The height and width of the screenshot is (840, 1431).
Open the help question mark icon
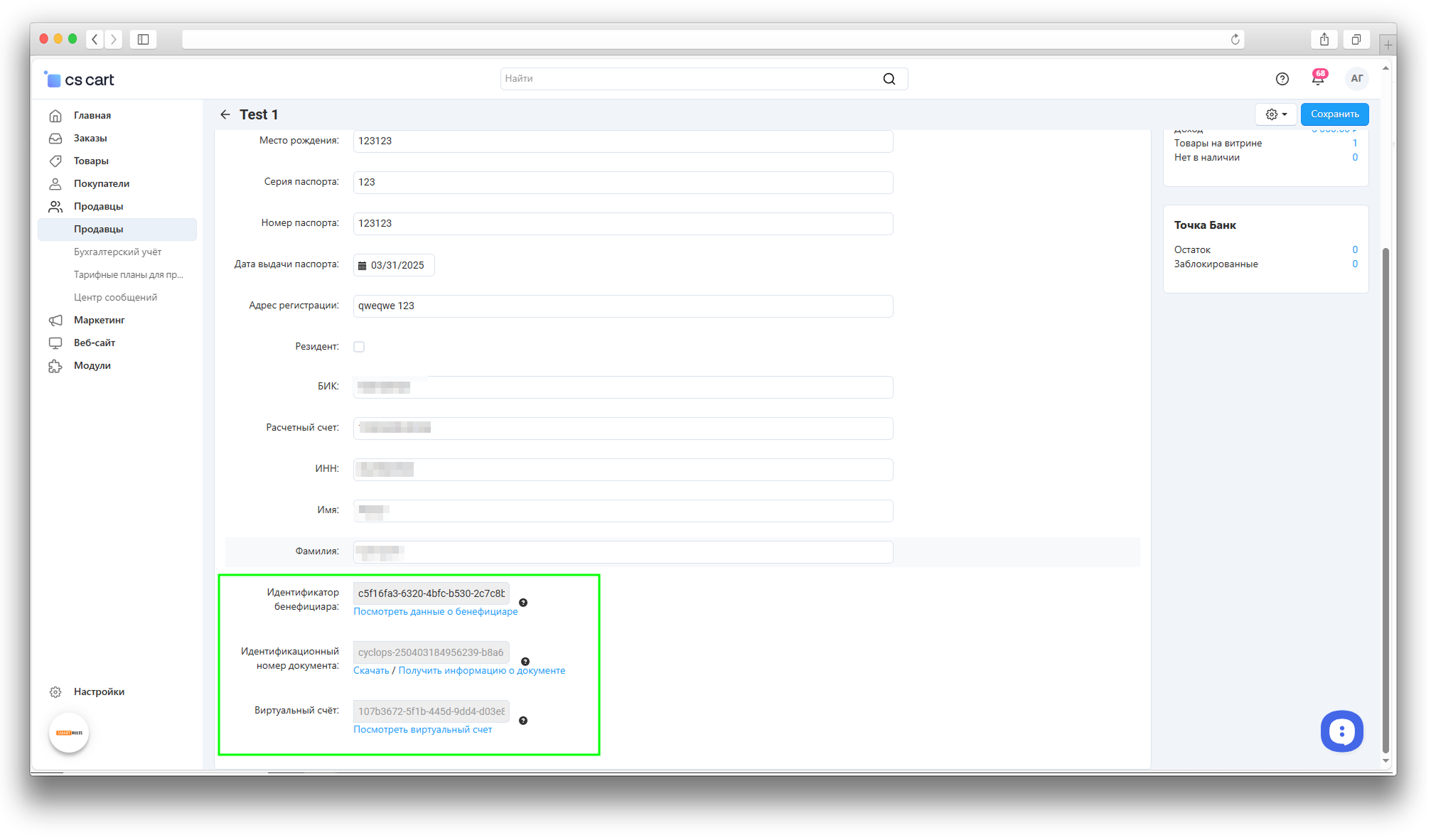click(1282, 79)
